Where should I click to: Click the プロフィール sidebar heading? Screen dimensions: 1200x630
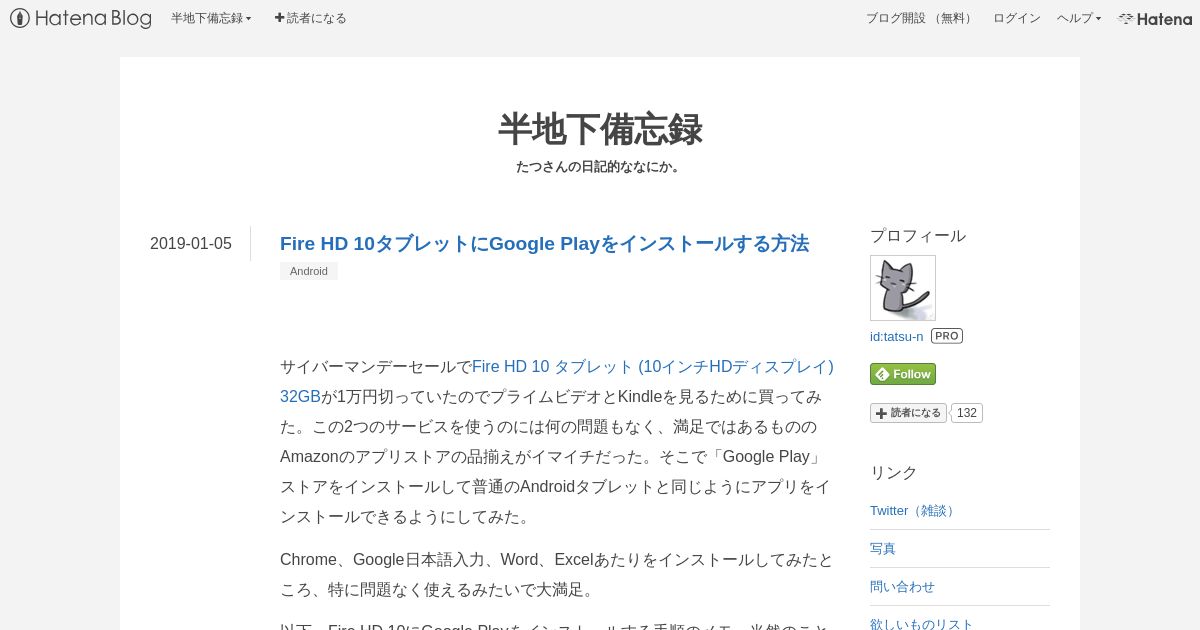918,236
